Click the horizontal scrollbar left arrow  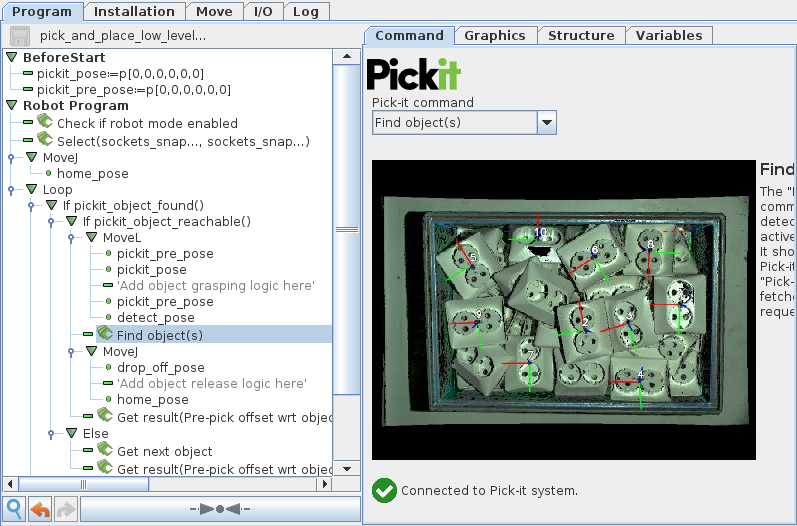click(11, 484)
